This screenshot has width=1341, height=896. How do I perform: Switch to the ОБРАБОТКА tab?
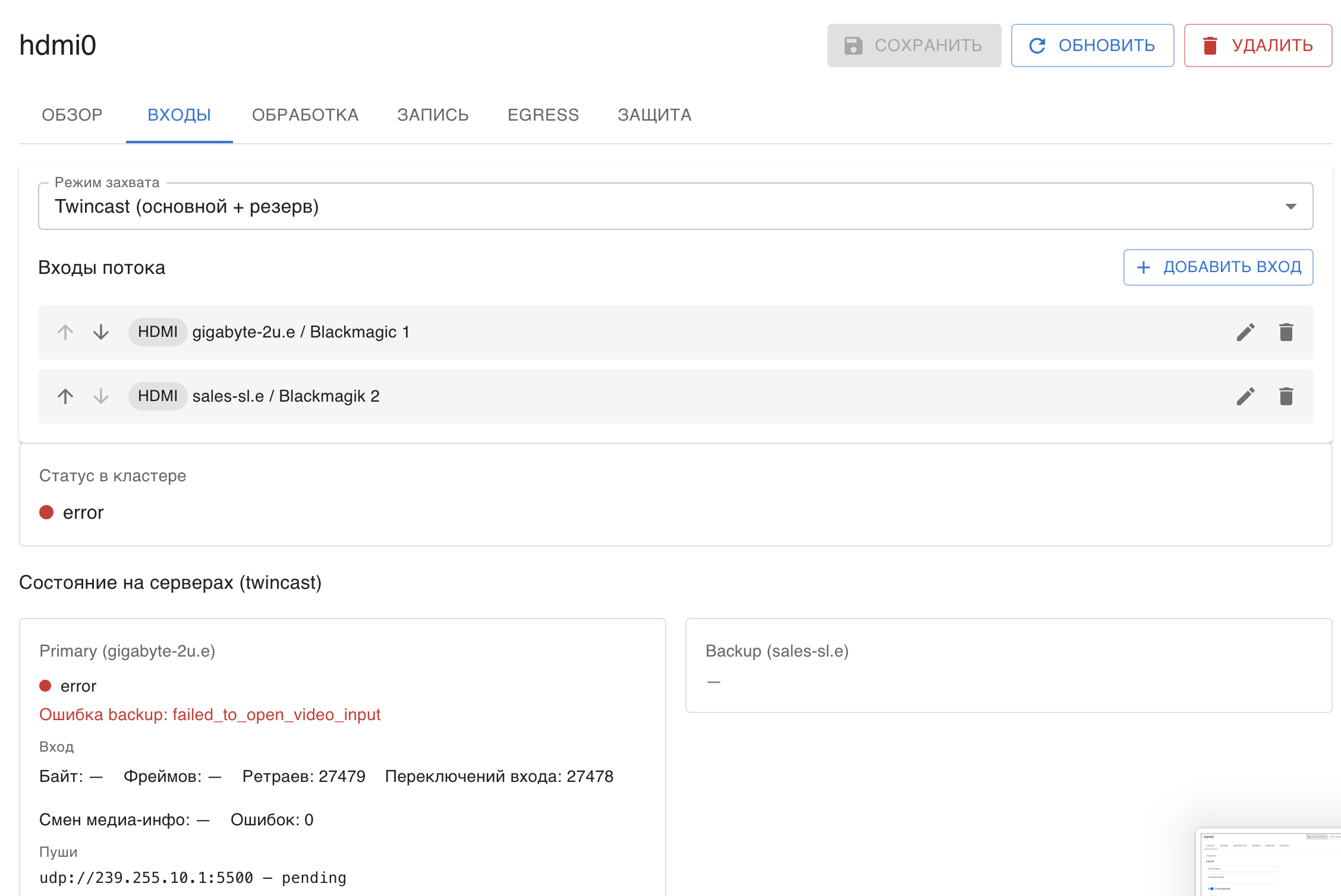tap(306, 115)
